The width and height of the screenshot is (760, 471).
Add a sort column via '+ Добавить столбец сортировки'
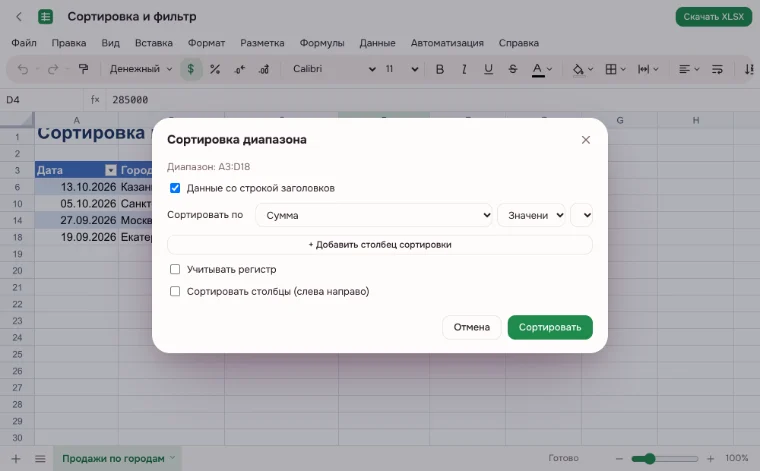tap(380, 245)
